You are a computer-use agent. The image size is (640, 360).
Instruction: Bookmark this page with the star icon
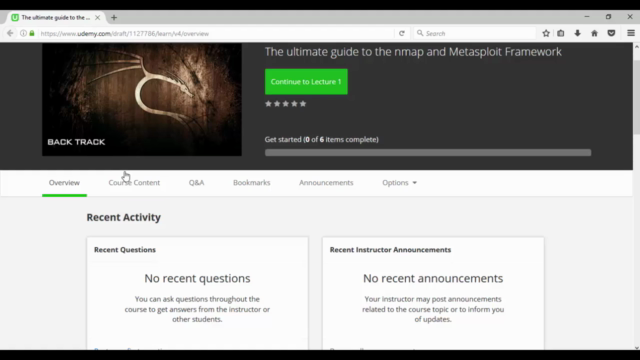coord(546,33)
